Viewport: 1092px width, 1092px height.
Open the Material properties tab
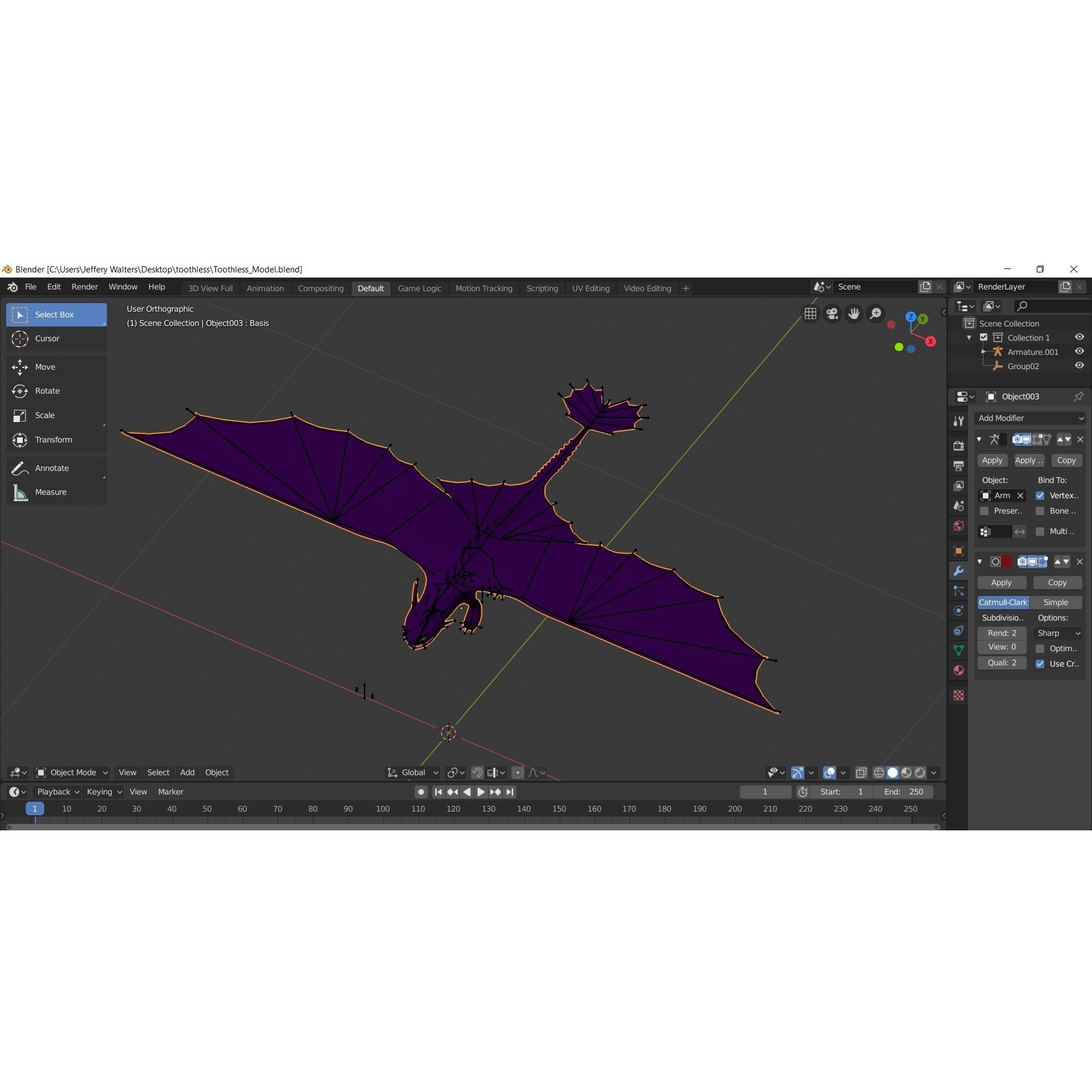tap(958, 670)
